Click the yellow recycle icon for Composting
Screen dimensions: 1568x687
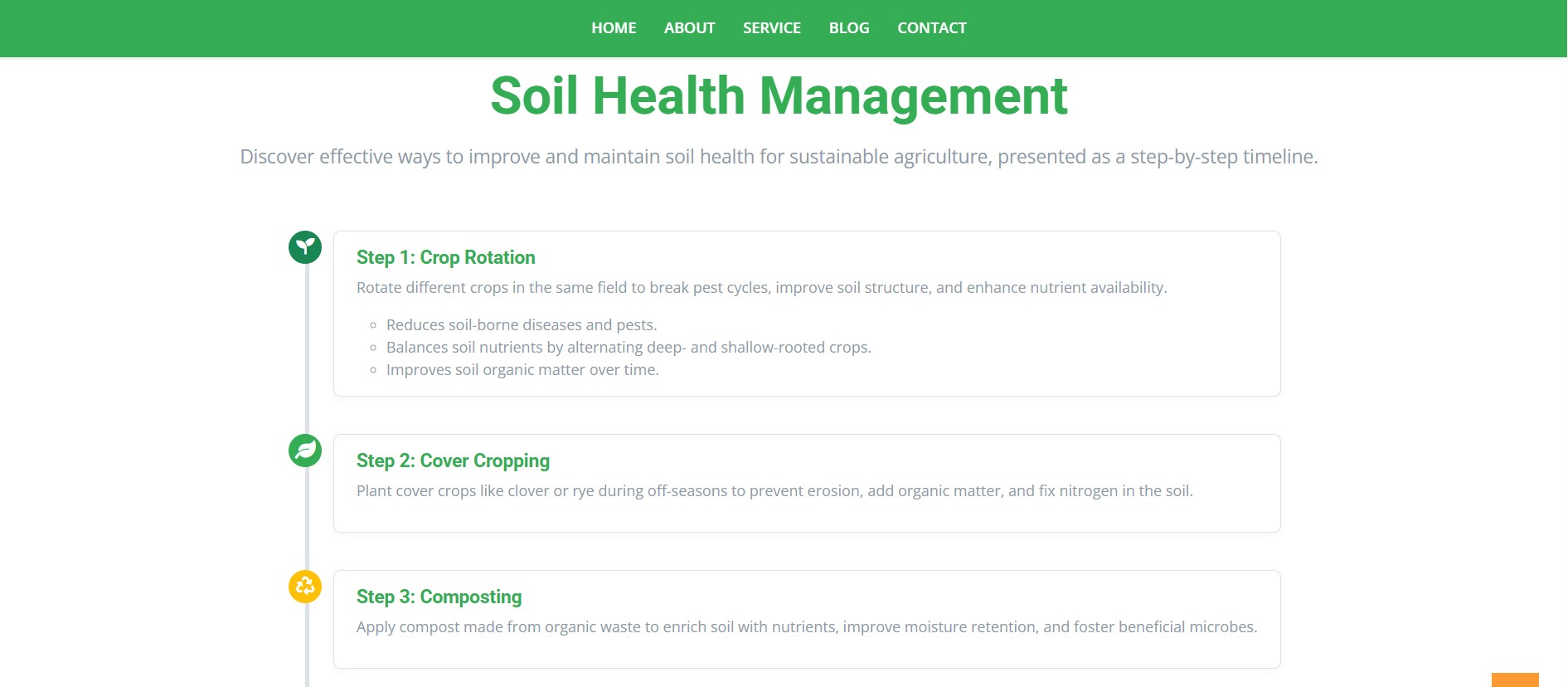pos(305,587)
